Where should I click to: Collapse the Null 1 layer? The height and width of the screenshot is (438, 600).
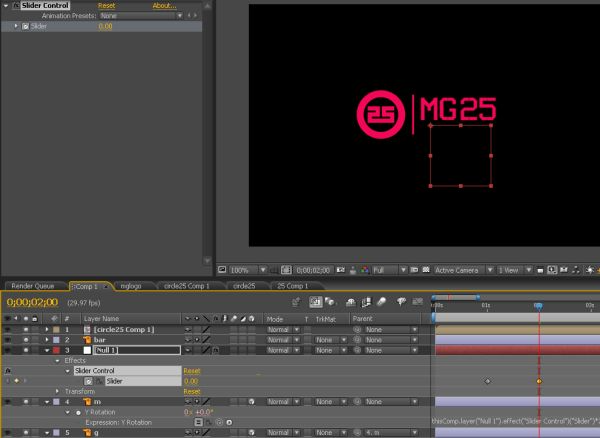[47, 350]
